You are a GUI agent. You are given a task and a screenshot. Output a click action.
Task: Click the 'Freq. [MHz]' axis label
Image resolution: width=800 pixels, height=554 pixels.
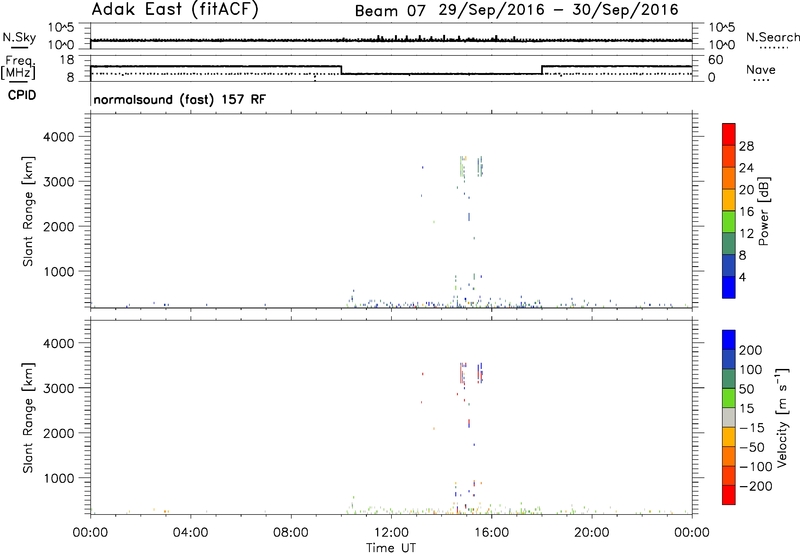tap(18, 67)
